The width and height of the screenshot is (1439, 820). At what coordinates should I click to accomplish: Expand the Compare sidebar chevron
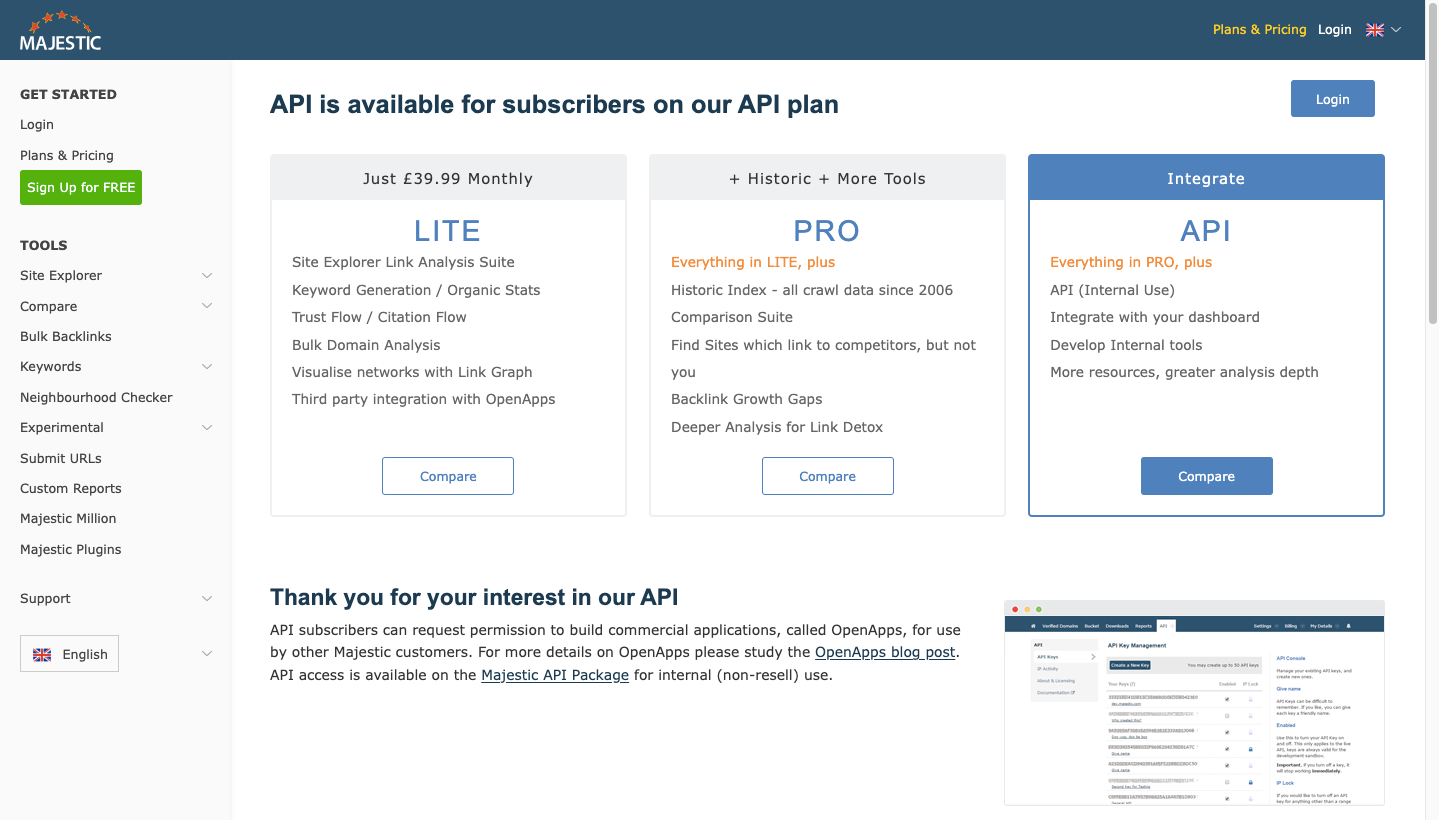point(207,306)
